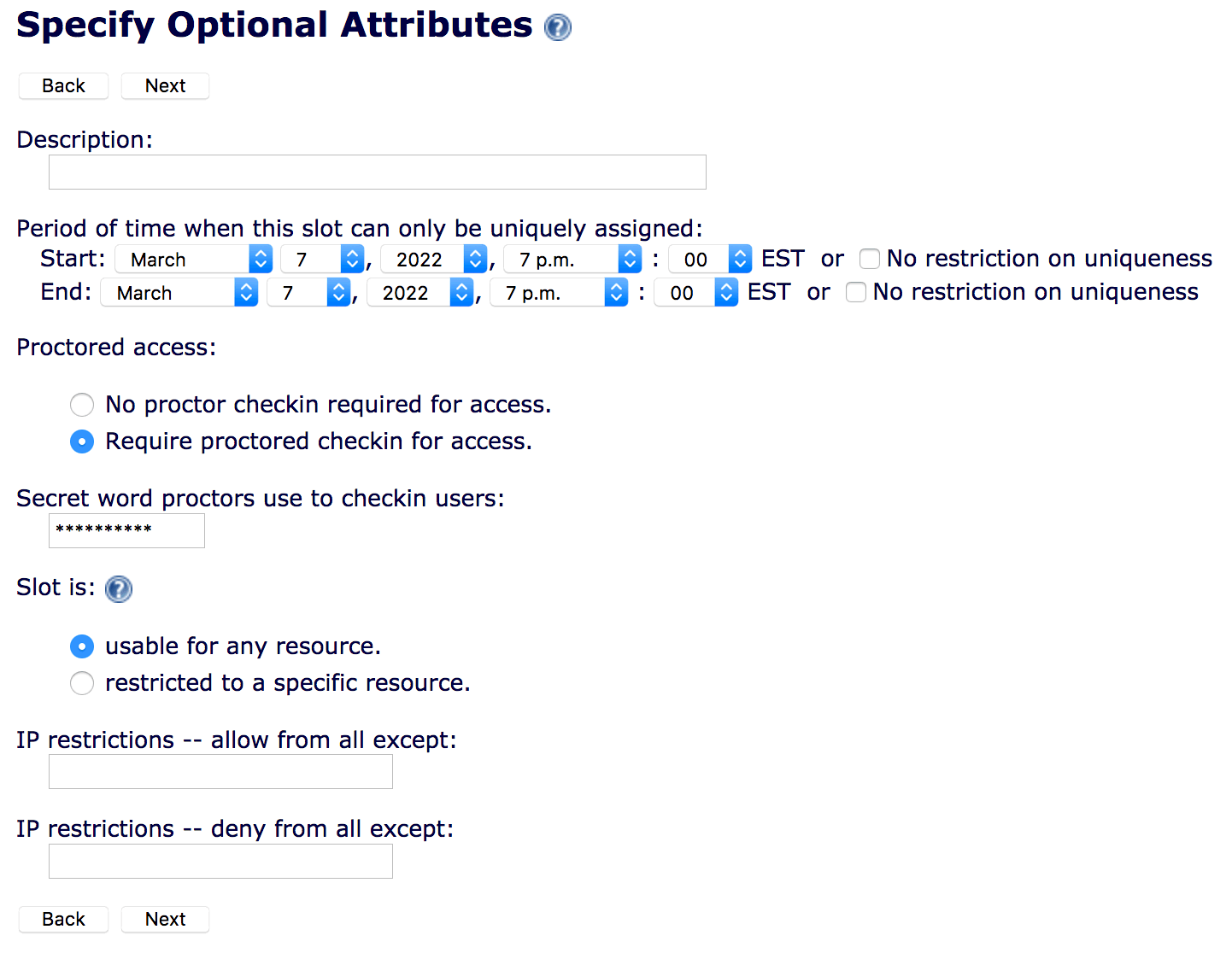Open the Start month dropdown showing March
Screen dimensions: 1232x953
click(194, 259)
